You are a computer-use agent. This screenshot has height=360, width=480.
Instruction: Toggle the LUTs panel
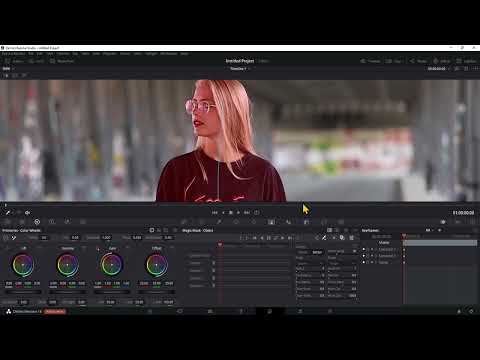[x=36, y=61]
